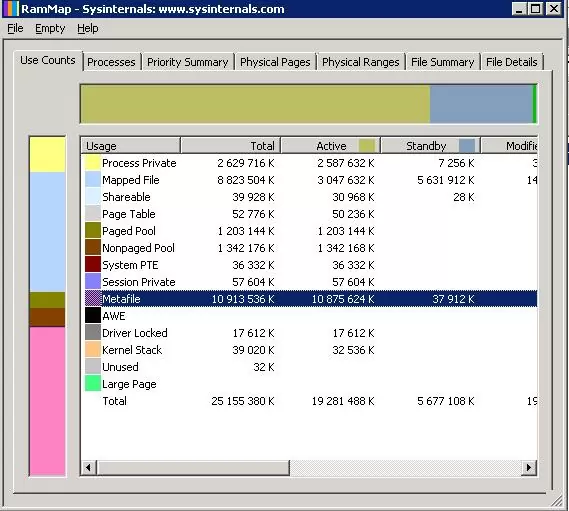Select the Page Table row
Image resolution: width=569 pixels, height=511 pixels.
pos(309,214)
